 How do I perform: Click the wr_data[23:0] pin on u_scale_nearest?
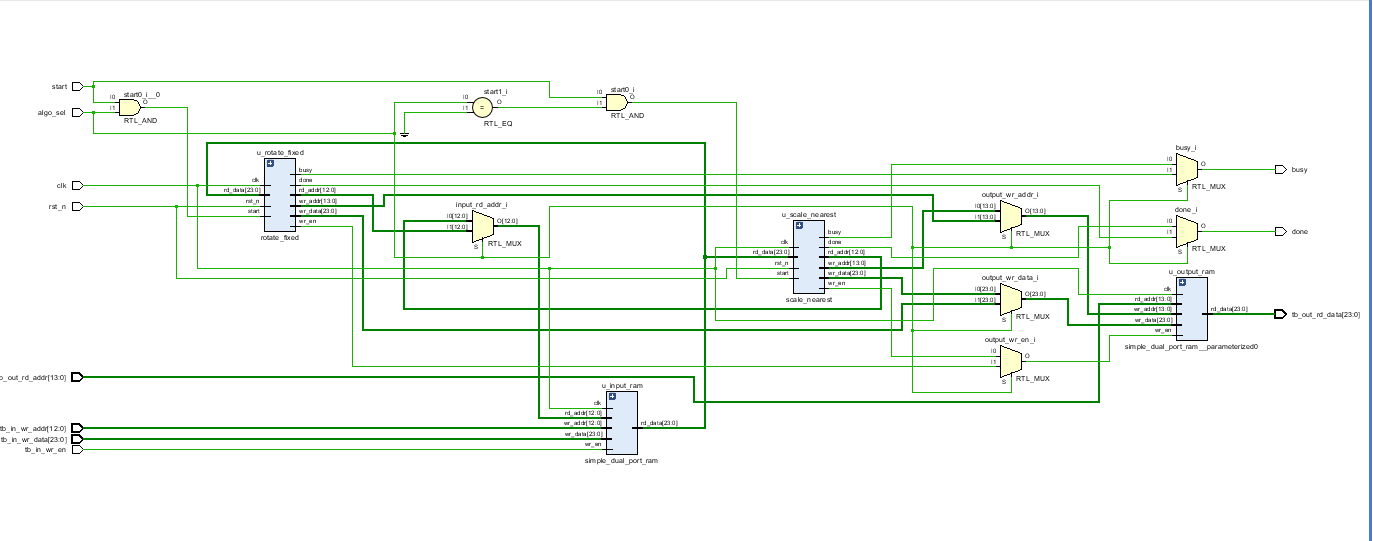pos(846,273)
